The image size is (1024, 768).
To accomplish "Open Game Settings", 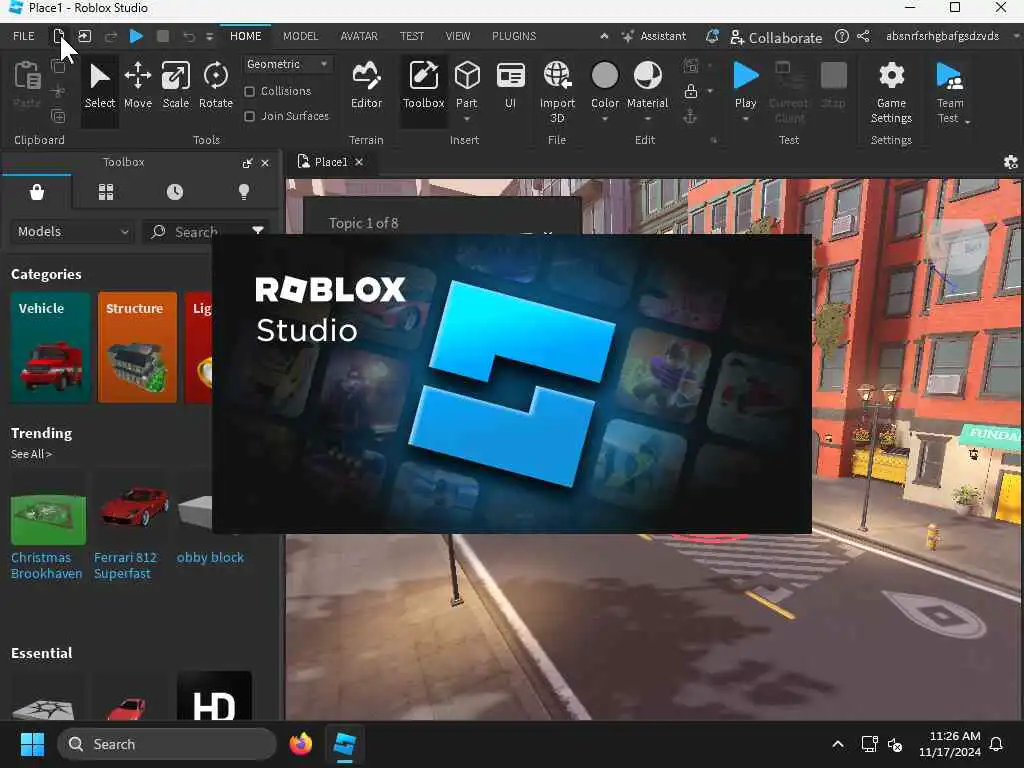I will [x=891, y=91].
